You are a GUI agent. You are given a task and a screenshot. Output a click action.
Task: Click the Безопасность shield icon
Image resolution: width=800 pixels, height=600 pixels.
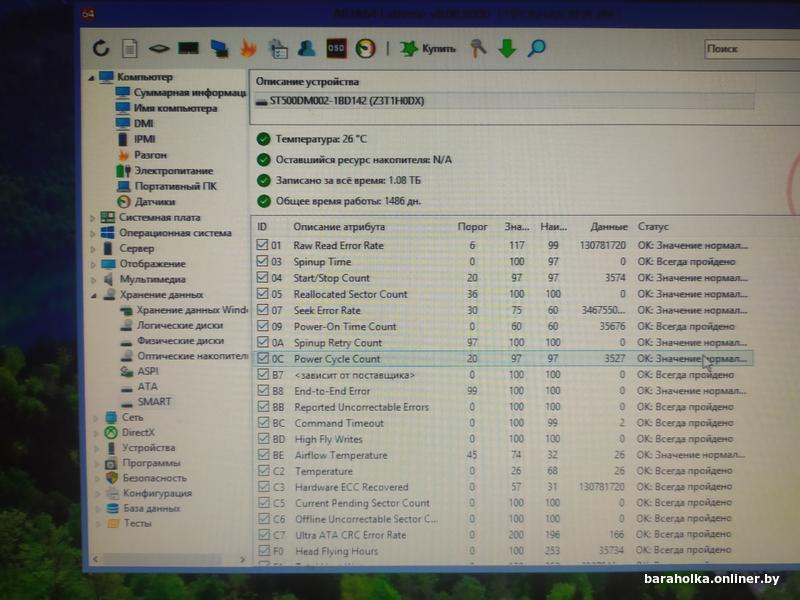(x=112, y=478)
